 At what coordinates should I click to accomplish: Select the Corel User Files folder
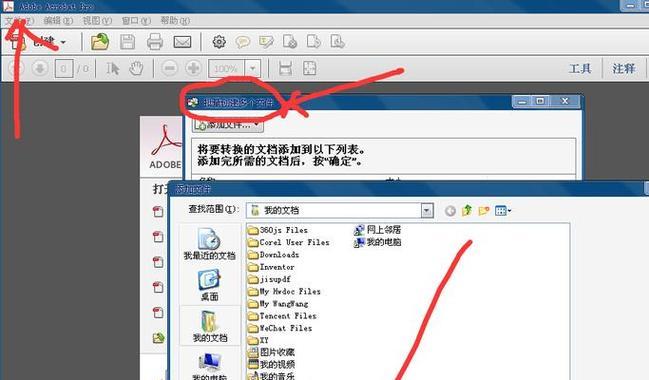tap(288, 243)
